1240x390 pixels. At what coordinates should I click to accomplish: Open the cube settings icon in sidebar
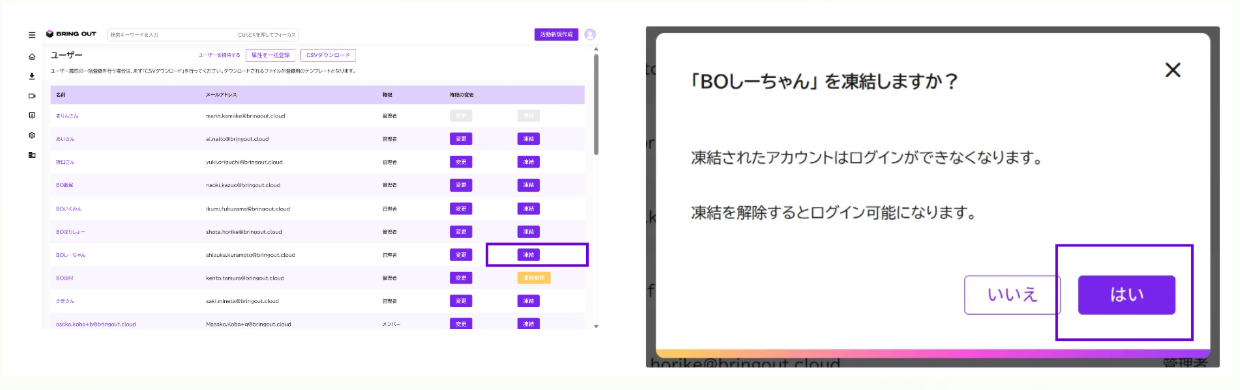tap(32, 135)
